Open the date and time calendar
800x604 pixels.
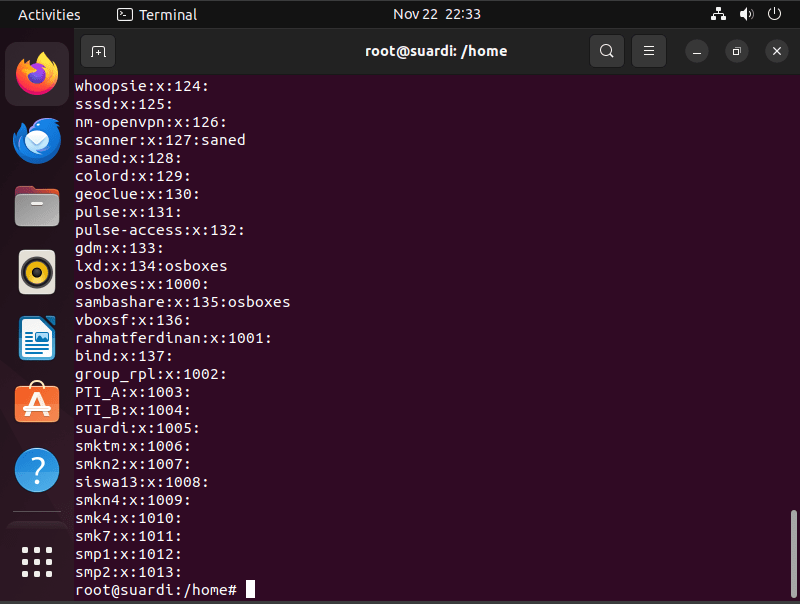coord(437,14)
